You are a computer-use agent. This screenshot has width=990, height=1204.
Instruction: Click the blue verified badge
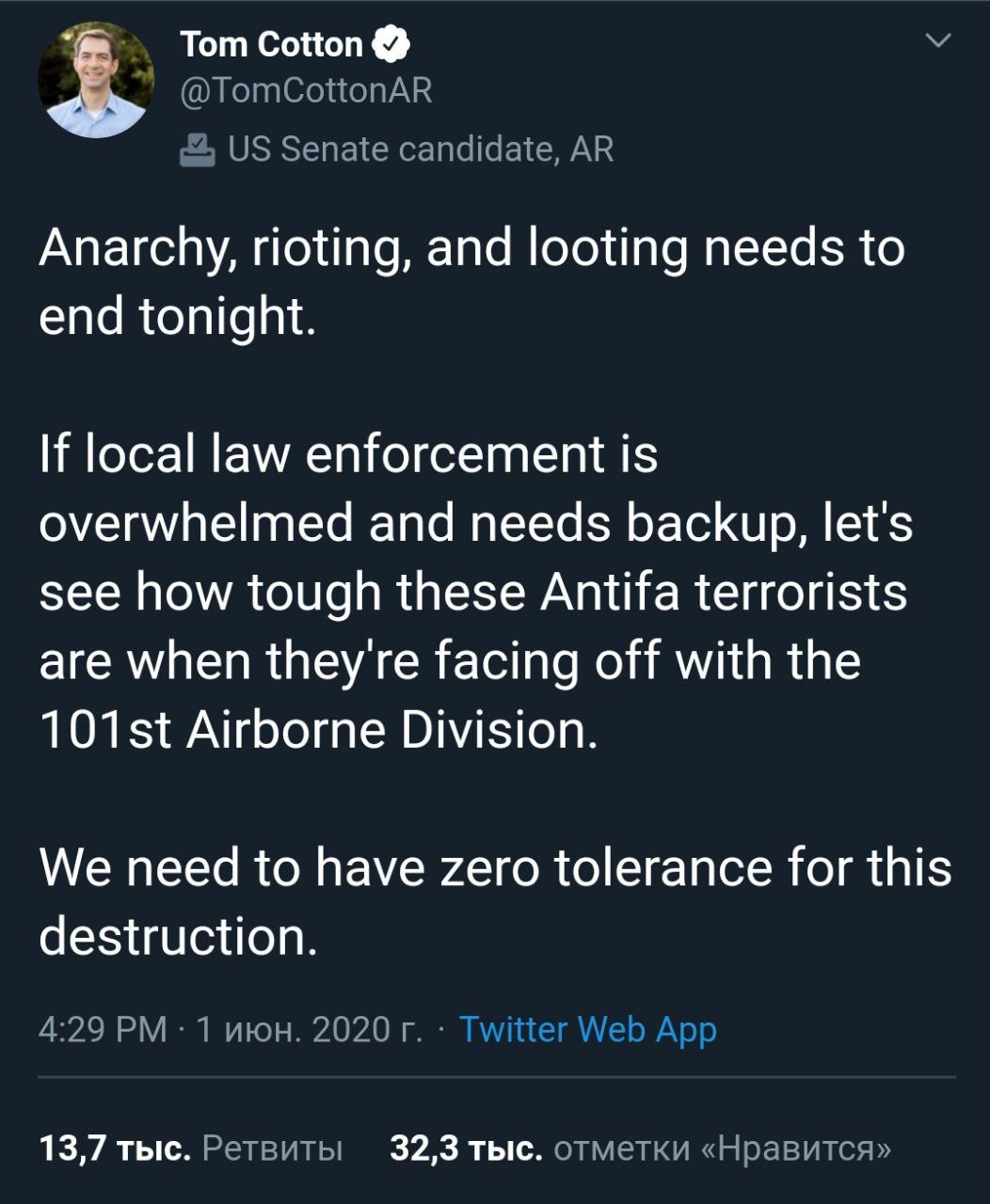(x=391, y=44)
